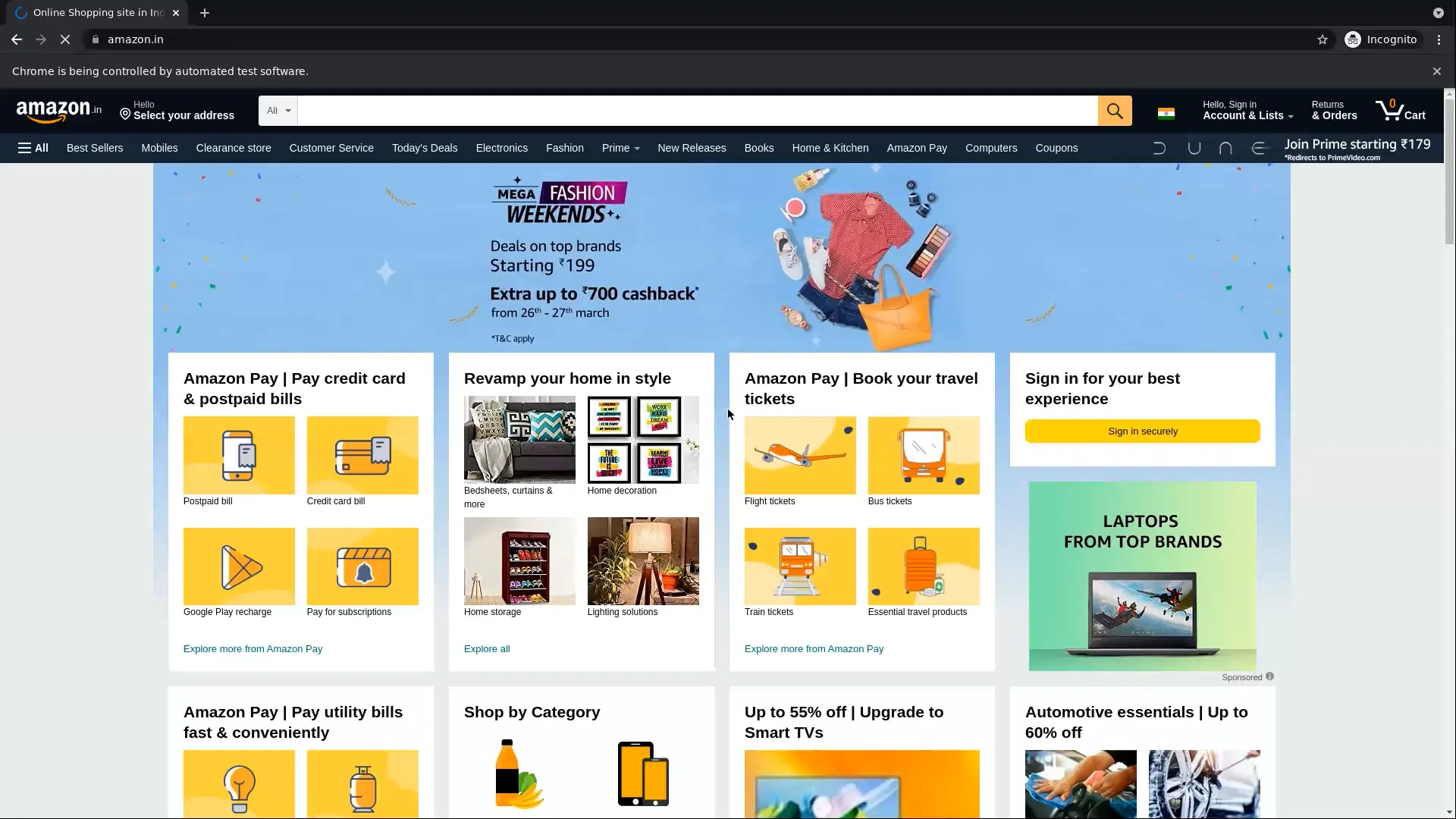
Task: Bookmark this page with star icon
Action: pyautogui.click(x=1323, y=39)
